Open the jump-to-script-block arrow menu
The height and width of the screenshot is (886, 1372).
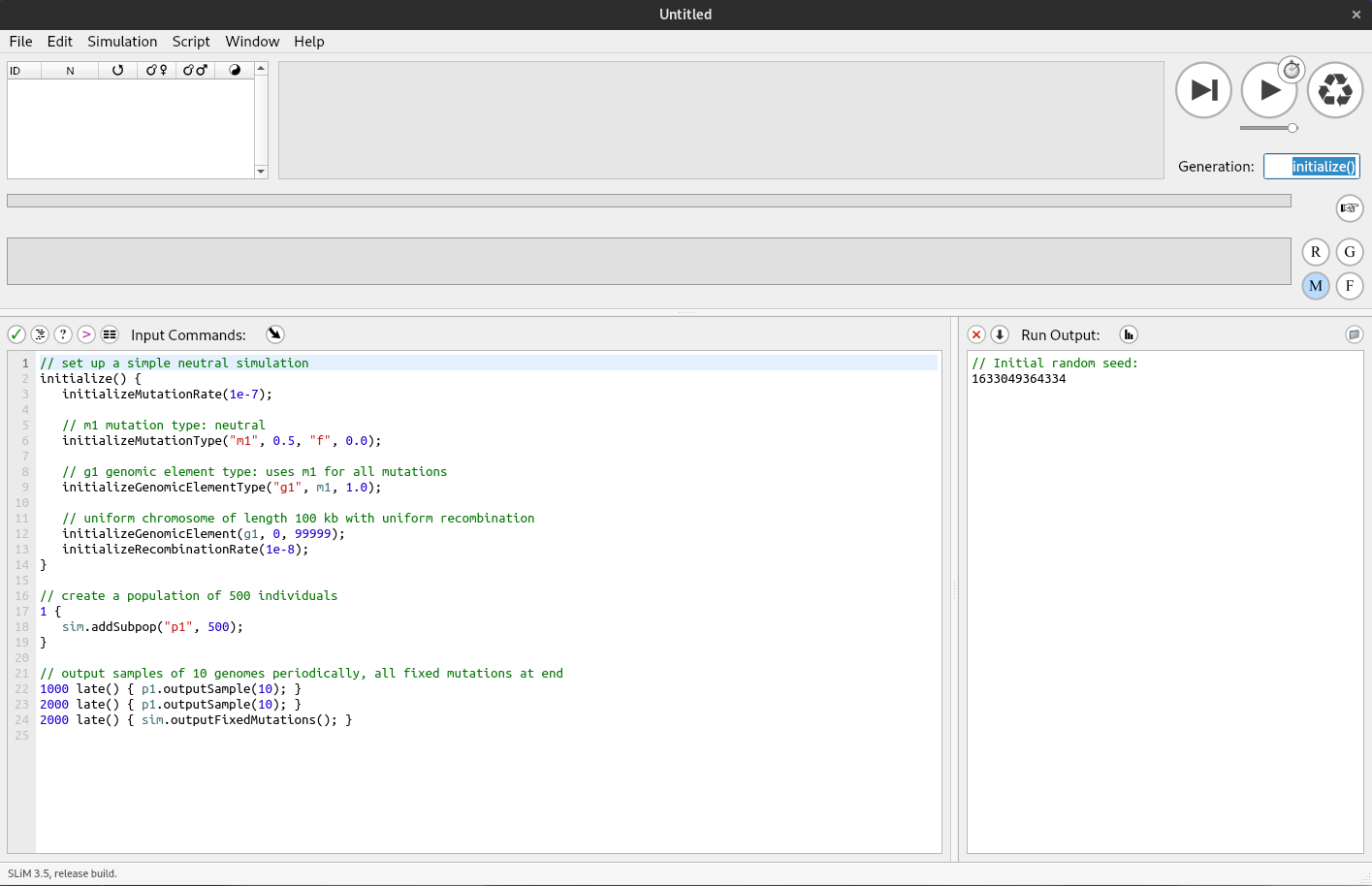pyautogui.click(x=275, y=334)
